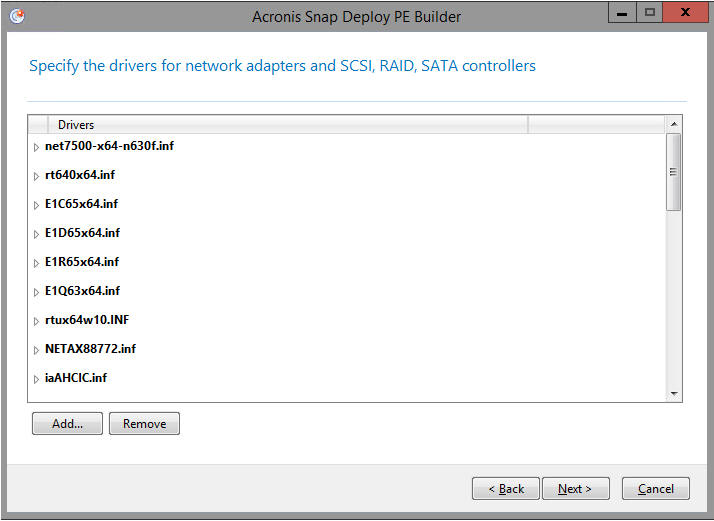Click the Acronis Snap Deploy title bar icon
This screenshot has height=521, width=714.
coord(17,16)
